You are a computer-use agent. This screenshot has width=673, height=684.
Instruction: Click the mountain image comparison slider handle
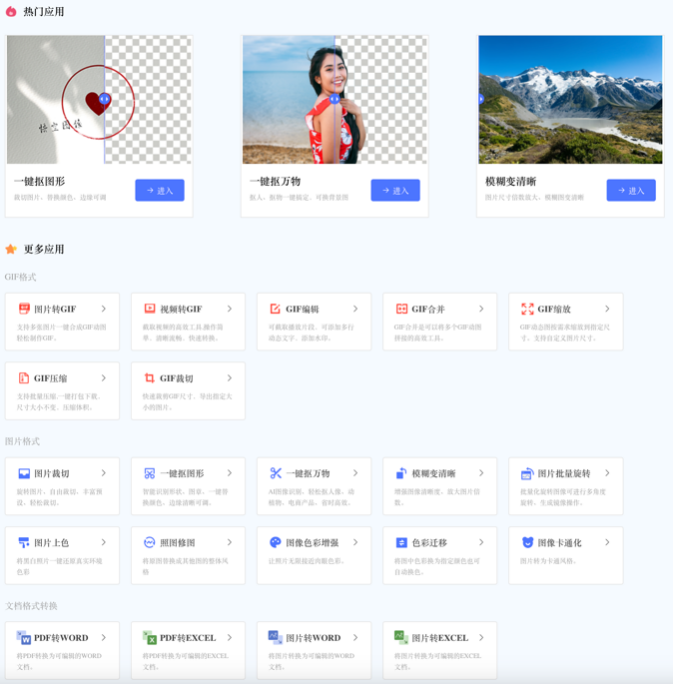tap(481, 99)
